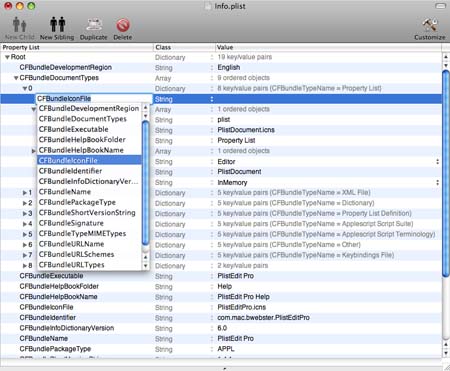Click the value 'com.mac.bwebster.PlistEditPro'
This screenshot has height=371, width=450.
click(263, 318)
